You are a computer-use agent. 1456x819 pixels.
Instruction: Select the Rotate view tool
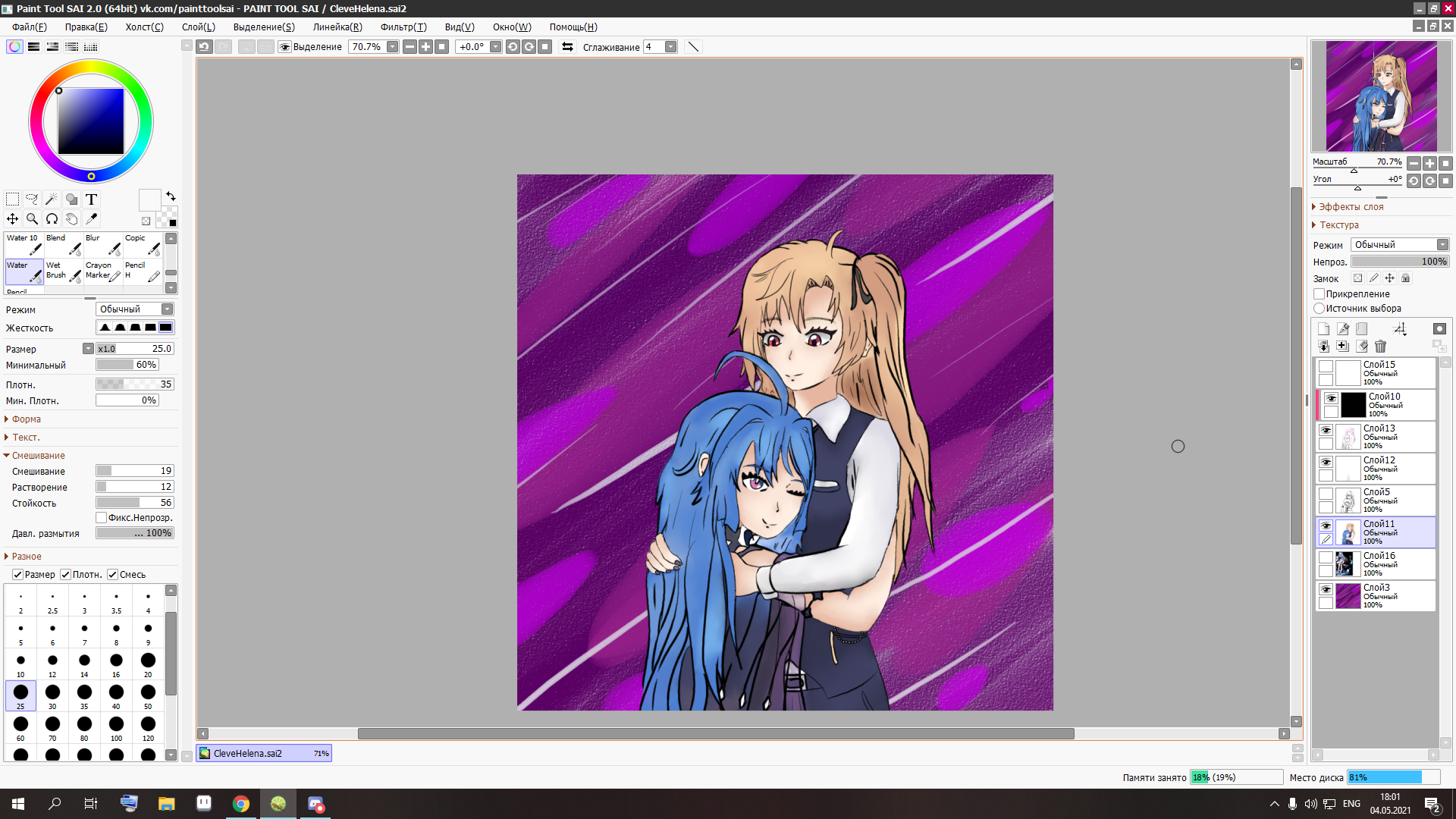tap(52, 219)
